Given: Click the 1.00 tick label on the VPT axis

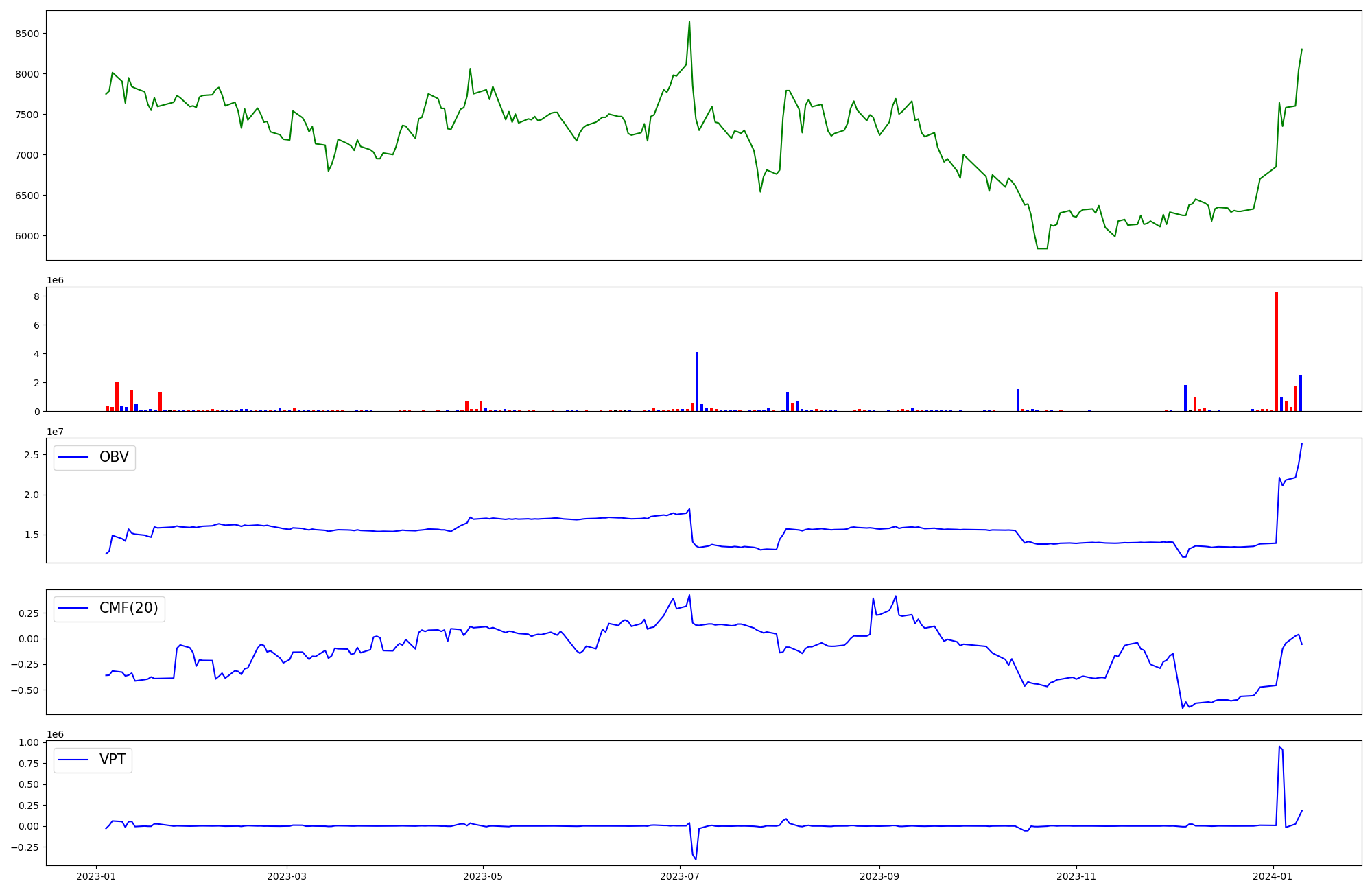Looking at the screenshot, I should (x=28, y=742).
